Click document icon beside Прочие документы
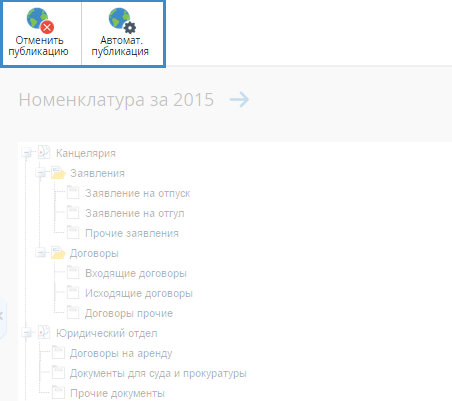Screen dimensions: 452x401 point(58,393)
